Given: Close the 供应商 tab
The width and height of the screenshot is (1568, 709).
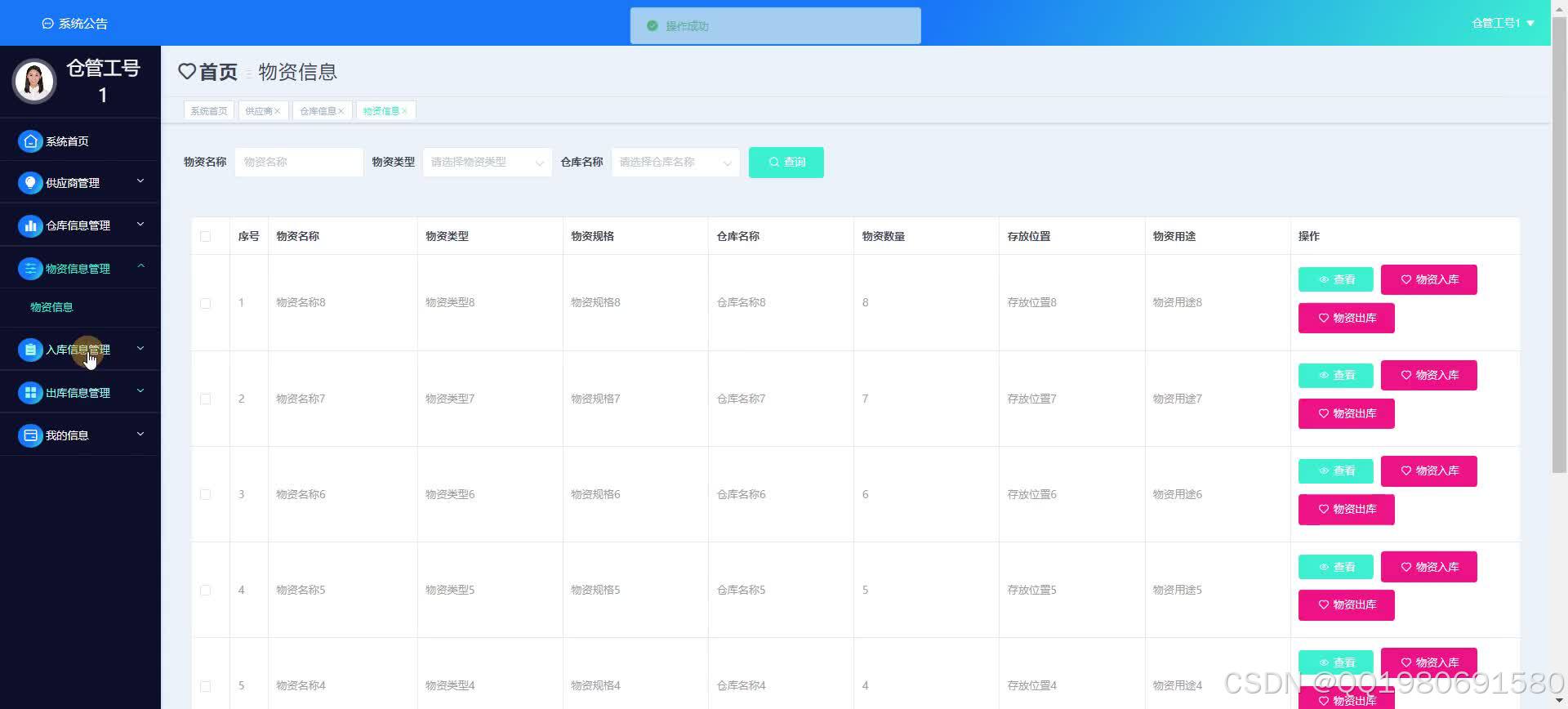Looking at the screenshot, I should (278, 111).
